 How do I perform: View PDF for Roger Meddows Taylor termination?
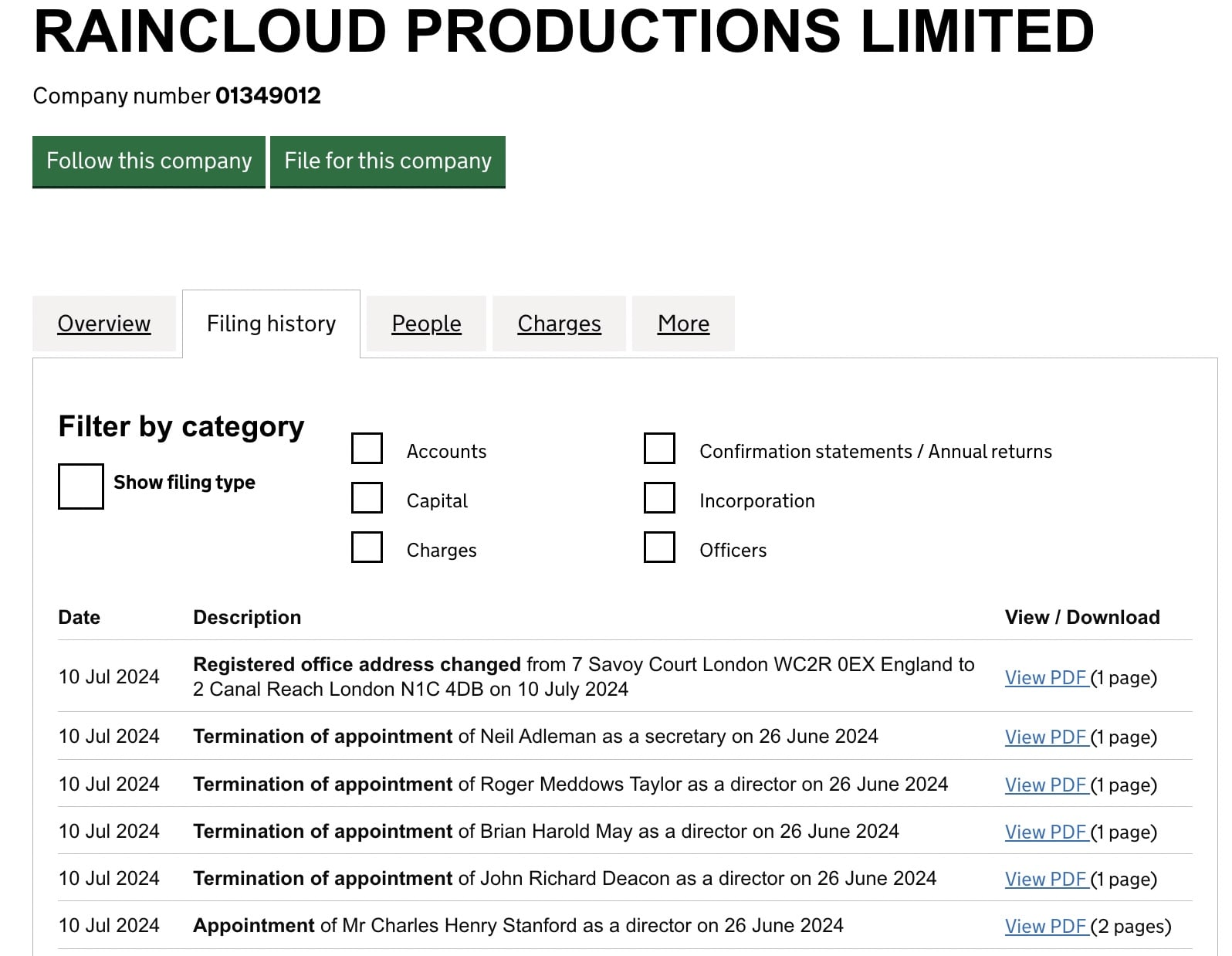1046,785
